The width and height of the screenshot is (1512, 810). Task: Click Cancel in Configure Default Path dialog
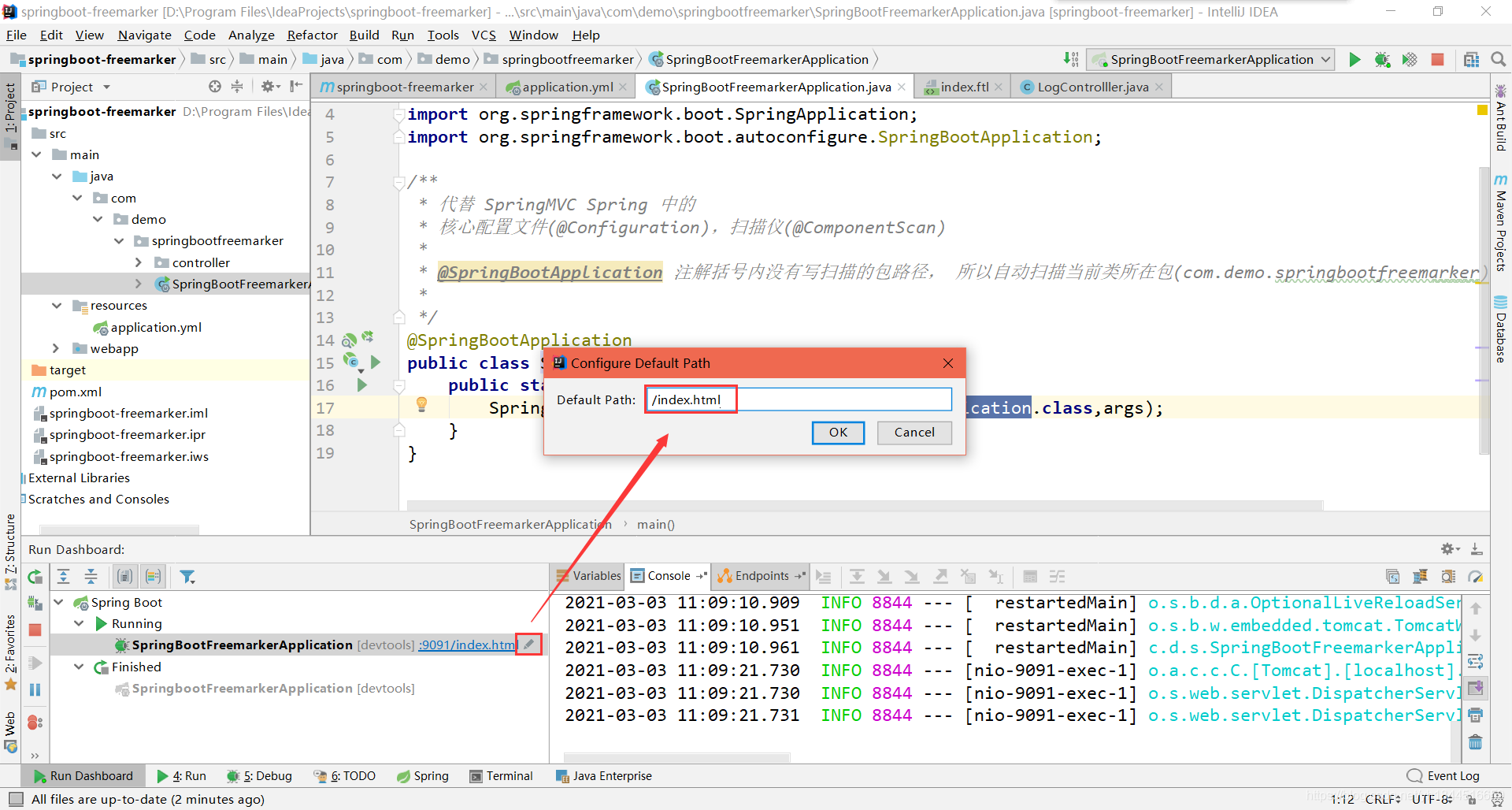click(914, 433)
